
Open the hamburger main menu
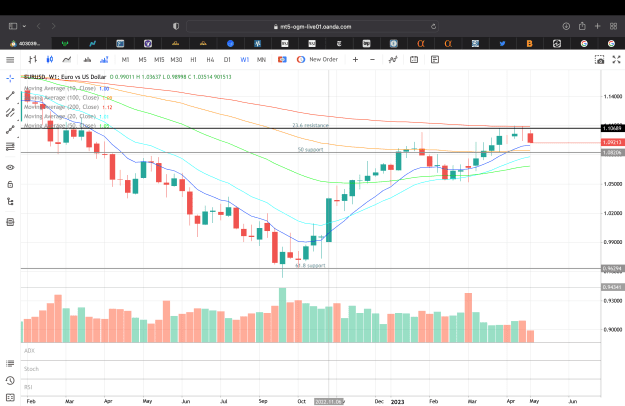tap(10, 60)
